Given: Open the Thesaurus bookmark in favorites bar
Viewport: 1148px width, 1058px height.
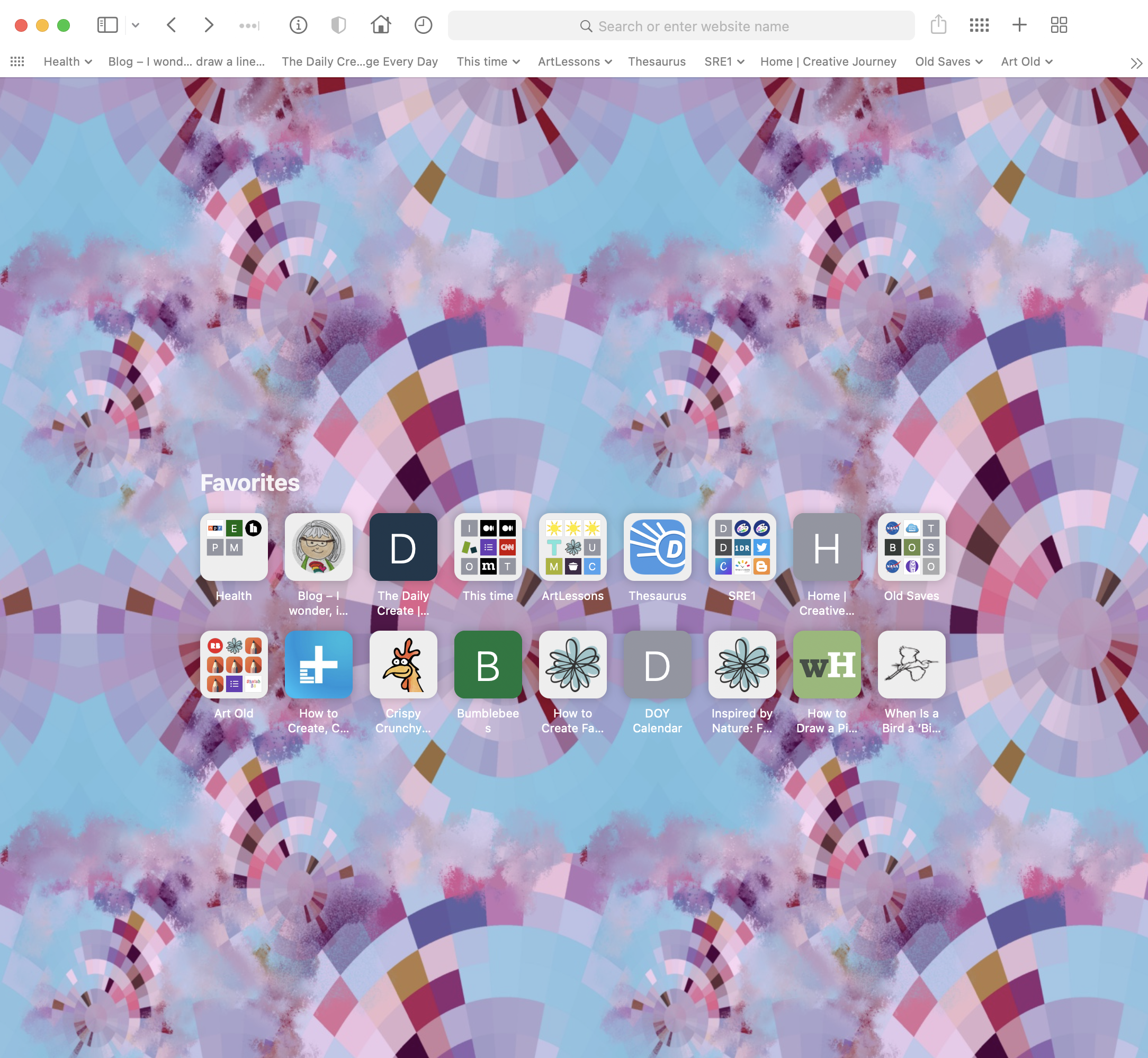Looking at the screenshot, I should pos(656,62).
